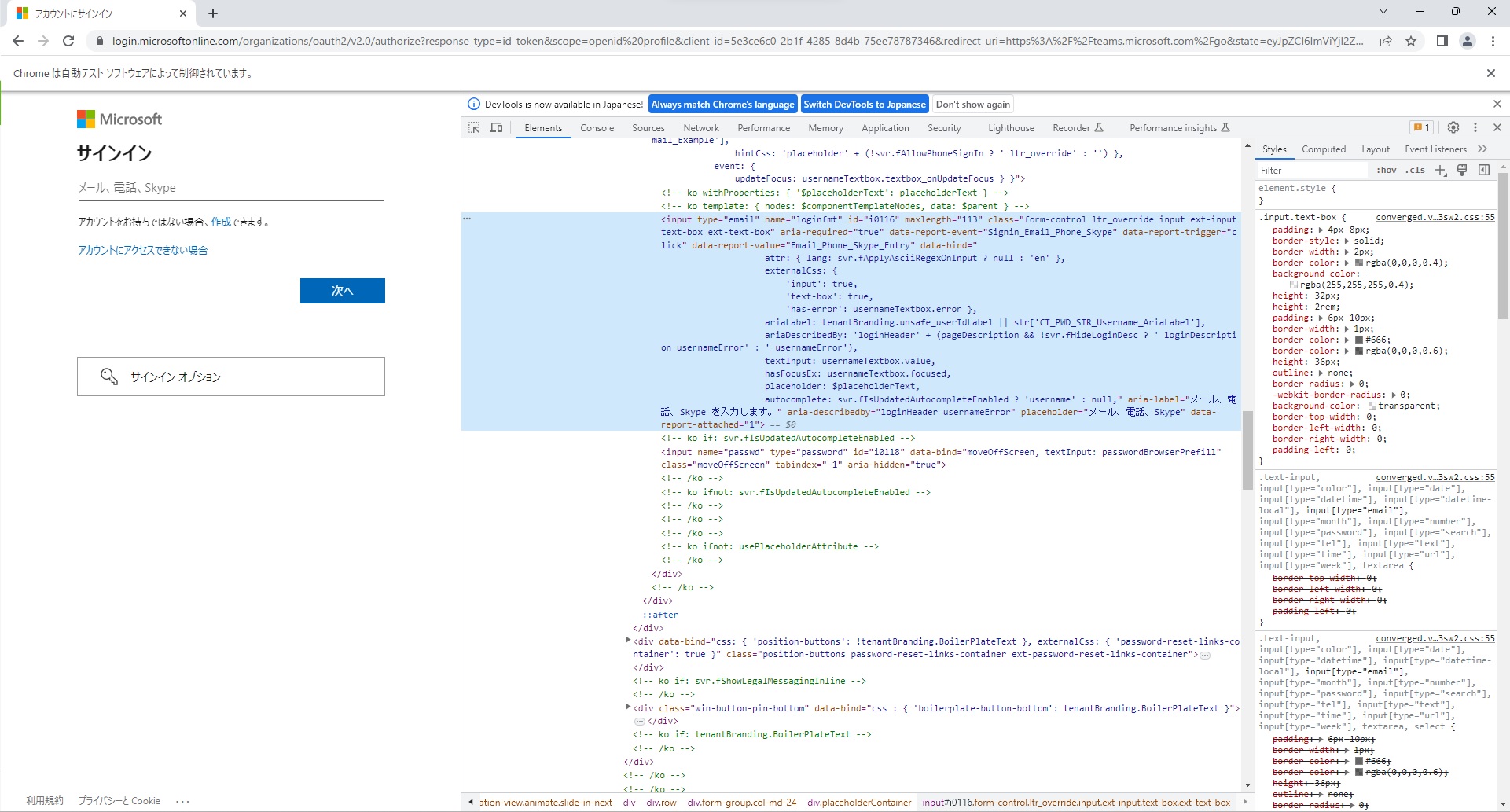Toggle device toolbar emulation
Image resolution: width=1510 pixels, height=812 pixels.
coord(496,127)
